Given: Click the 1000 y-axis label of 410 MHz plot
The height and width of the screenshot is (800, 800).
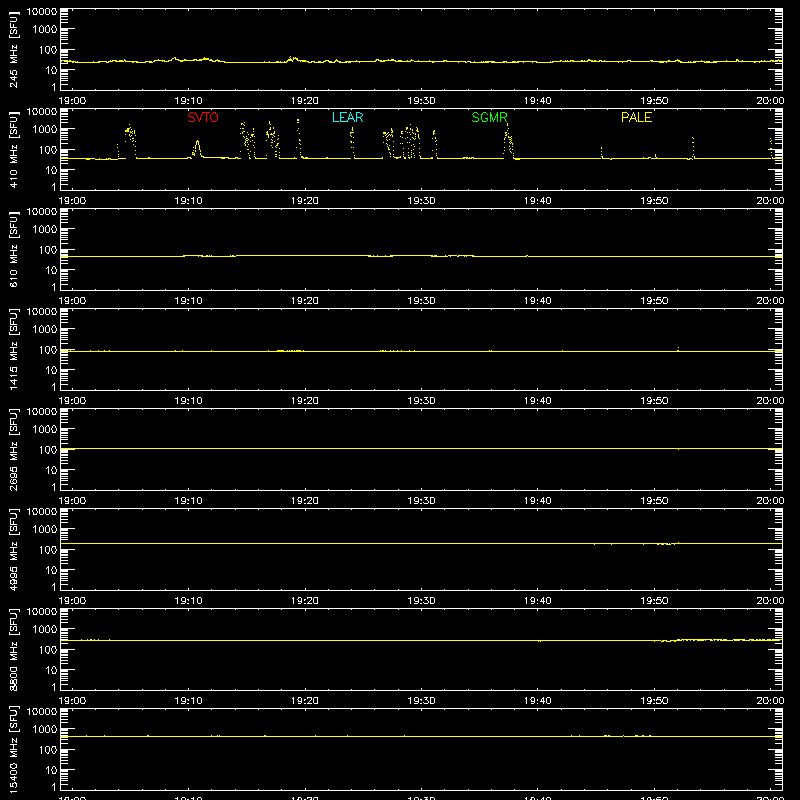Looking at the screenshot, I should click(45, 130).
